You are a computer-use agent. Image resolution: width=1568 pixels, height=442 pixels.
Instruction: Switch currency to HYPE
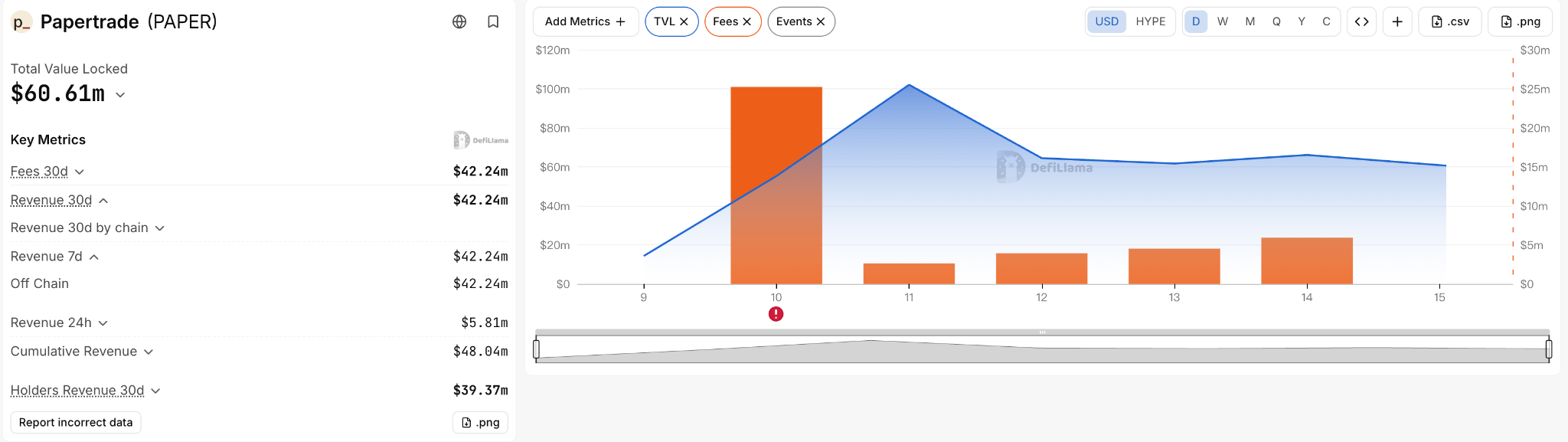(1151, 21)
